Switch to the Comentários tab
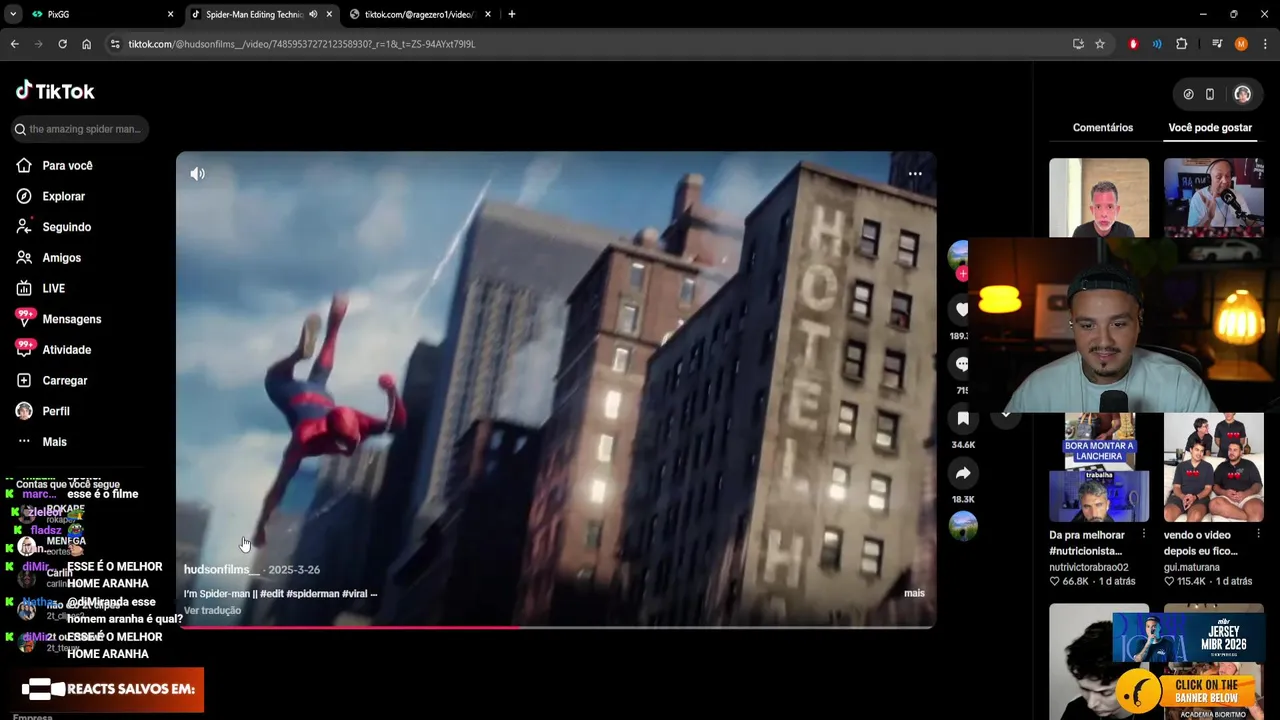Screen dimensions: 1280x720 point(1102,128)
